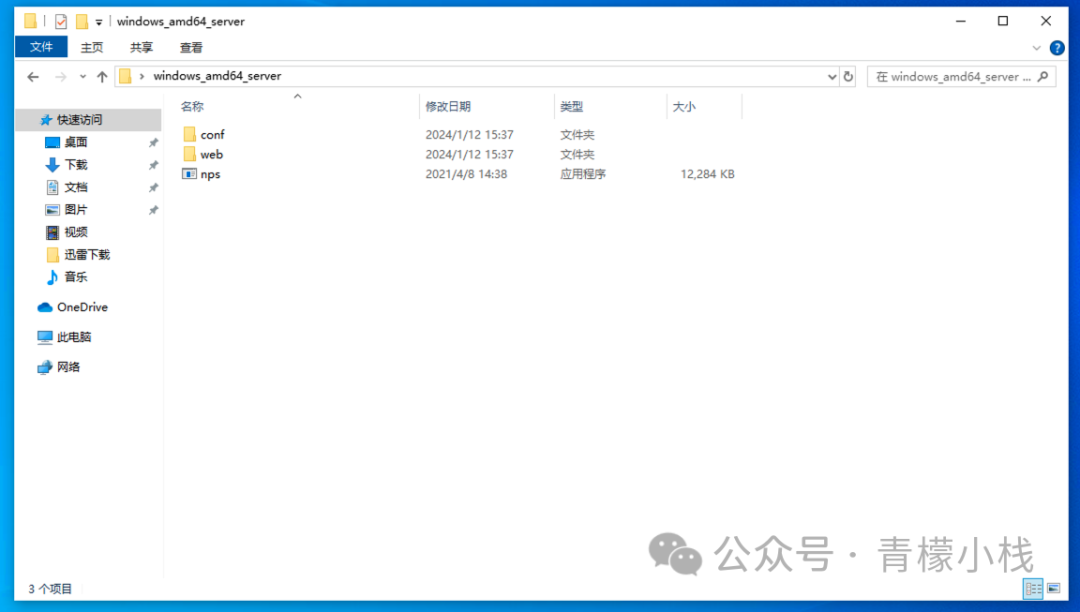Expand address path chevron before windows_amd64_server
Image resolution: width=1080 pixels, height=612 pixels.
pyautogui.click(x=142, y=76)
